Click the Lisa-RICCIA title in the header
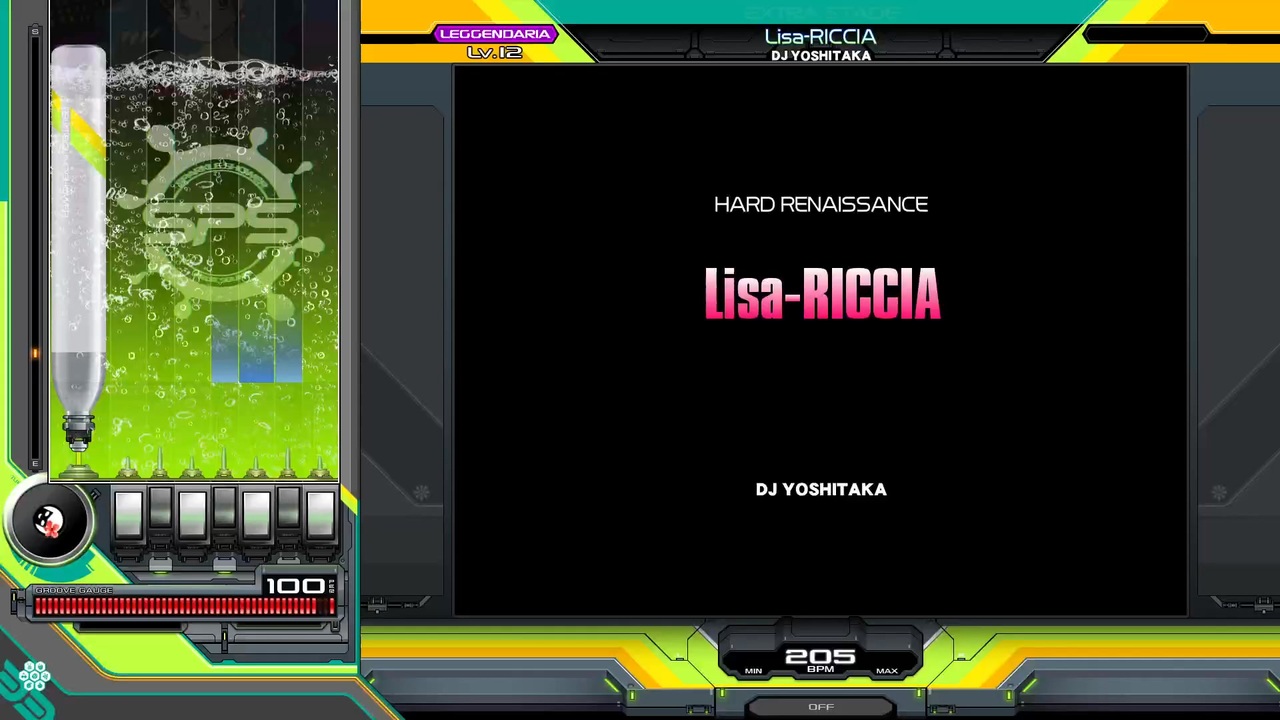 click(821, 37)
